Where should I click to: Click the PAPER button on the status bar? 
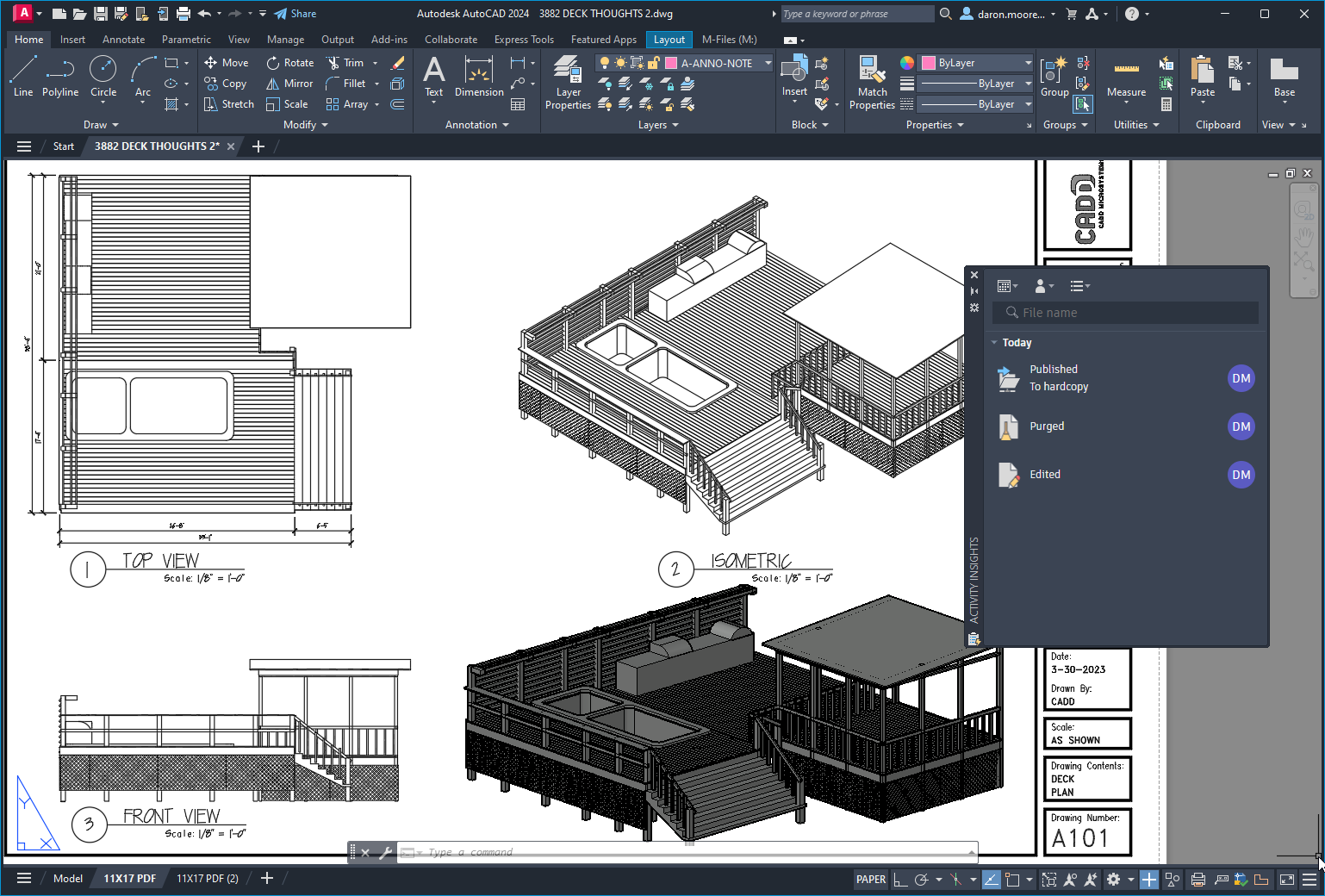(870, 879)
